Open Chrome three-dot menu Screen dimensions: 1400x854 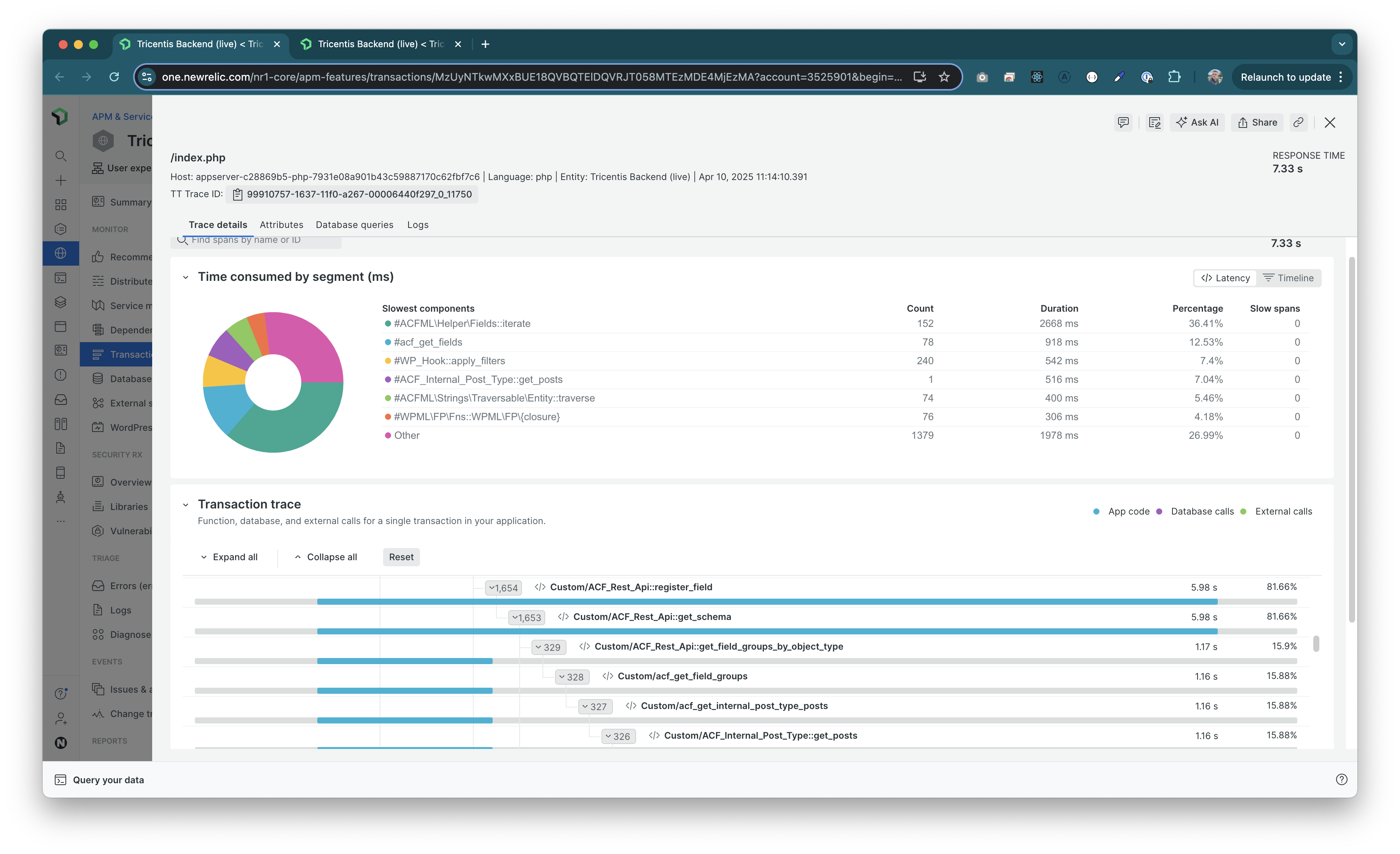(1340, 77)
